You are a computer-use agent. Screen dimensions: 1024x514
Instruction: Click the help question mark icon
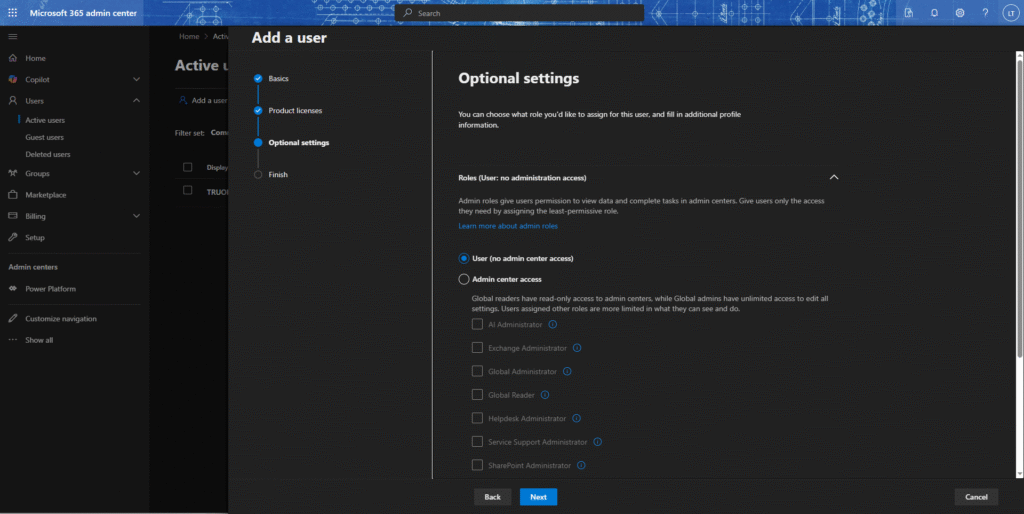(985, 13)
